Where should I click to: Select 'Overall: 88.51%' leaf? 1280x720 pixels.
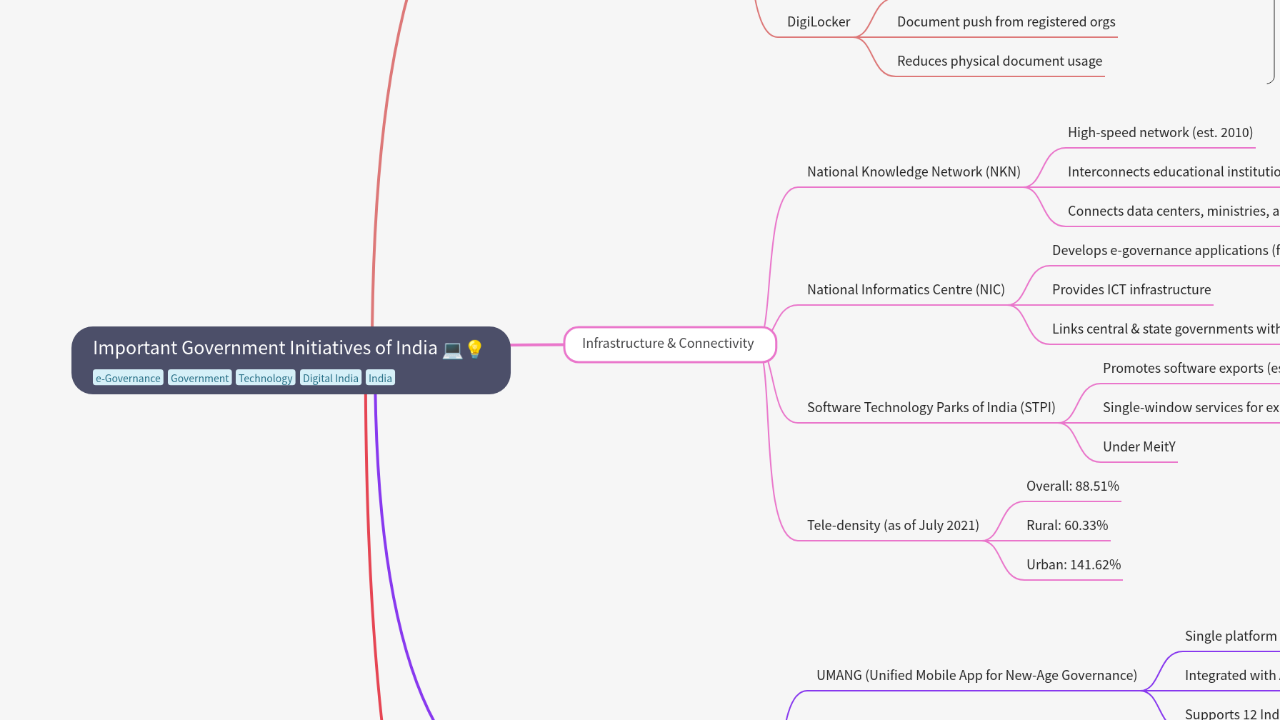pyautogui.click(x=1073, y=486)
